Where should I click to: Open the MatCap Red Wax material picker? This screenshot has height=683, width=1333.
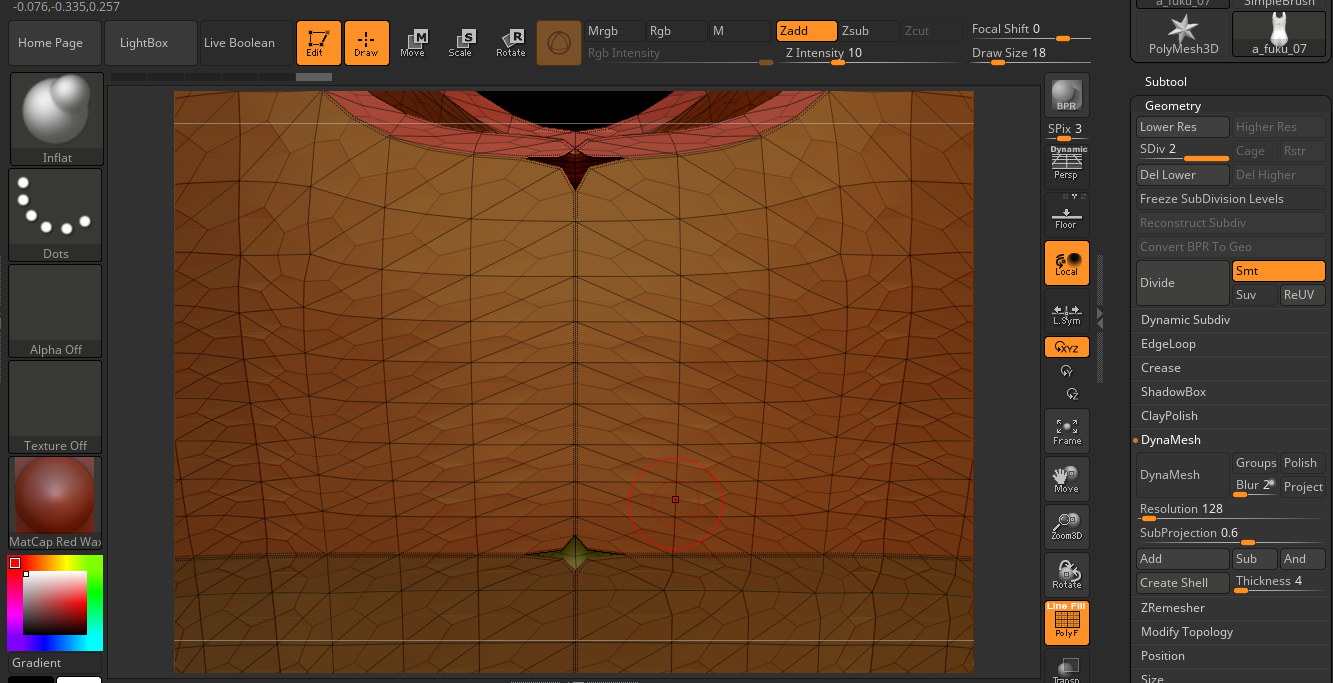[56, 503]
